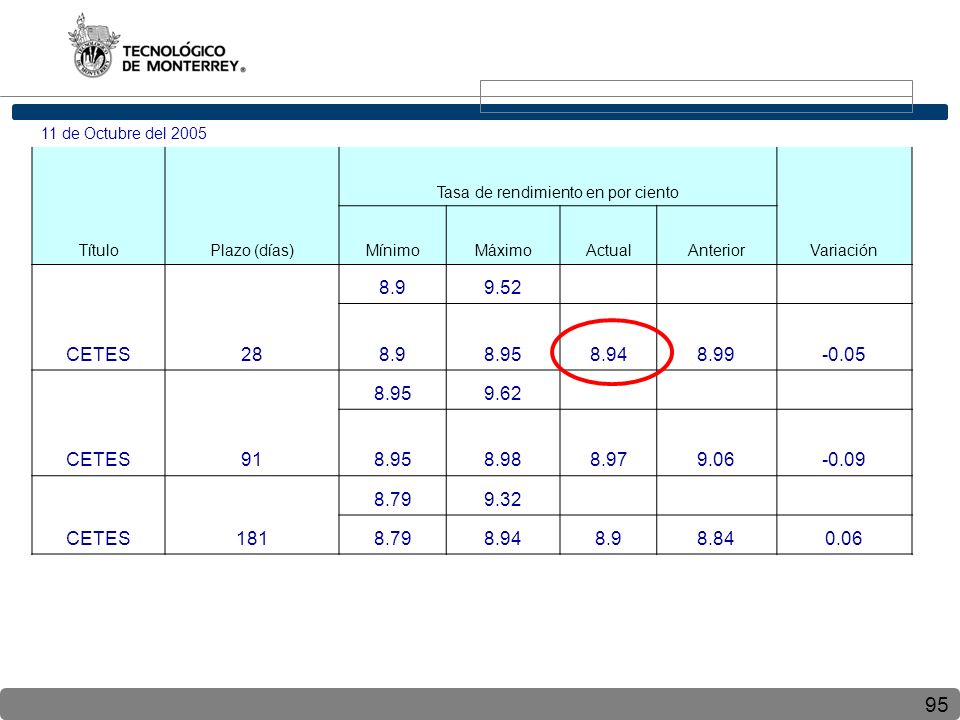This screenshot has height=720, width=960.
Task: Select CETES in the 91-day row
Action: tap(98, 459)
